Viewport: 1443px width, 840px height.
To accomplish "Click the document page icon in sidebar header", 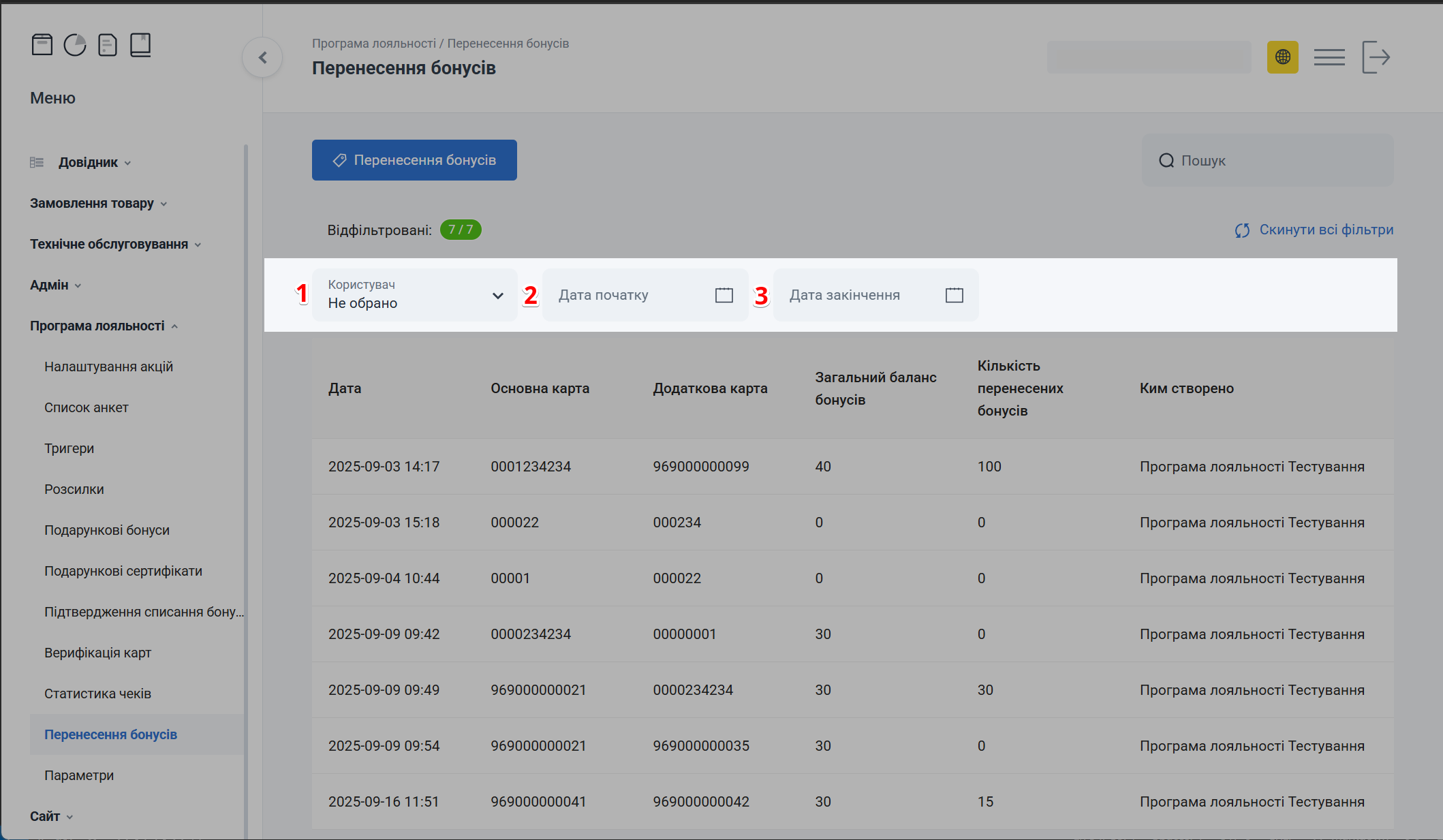I will tap(108, 45).
